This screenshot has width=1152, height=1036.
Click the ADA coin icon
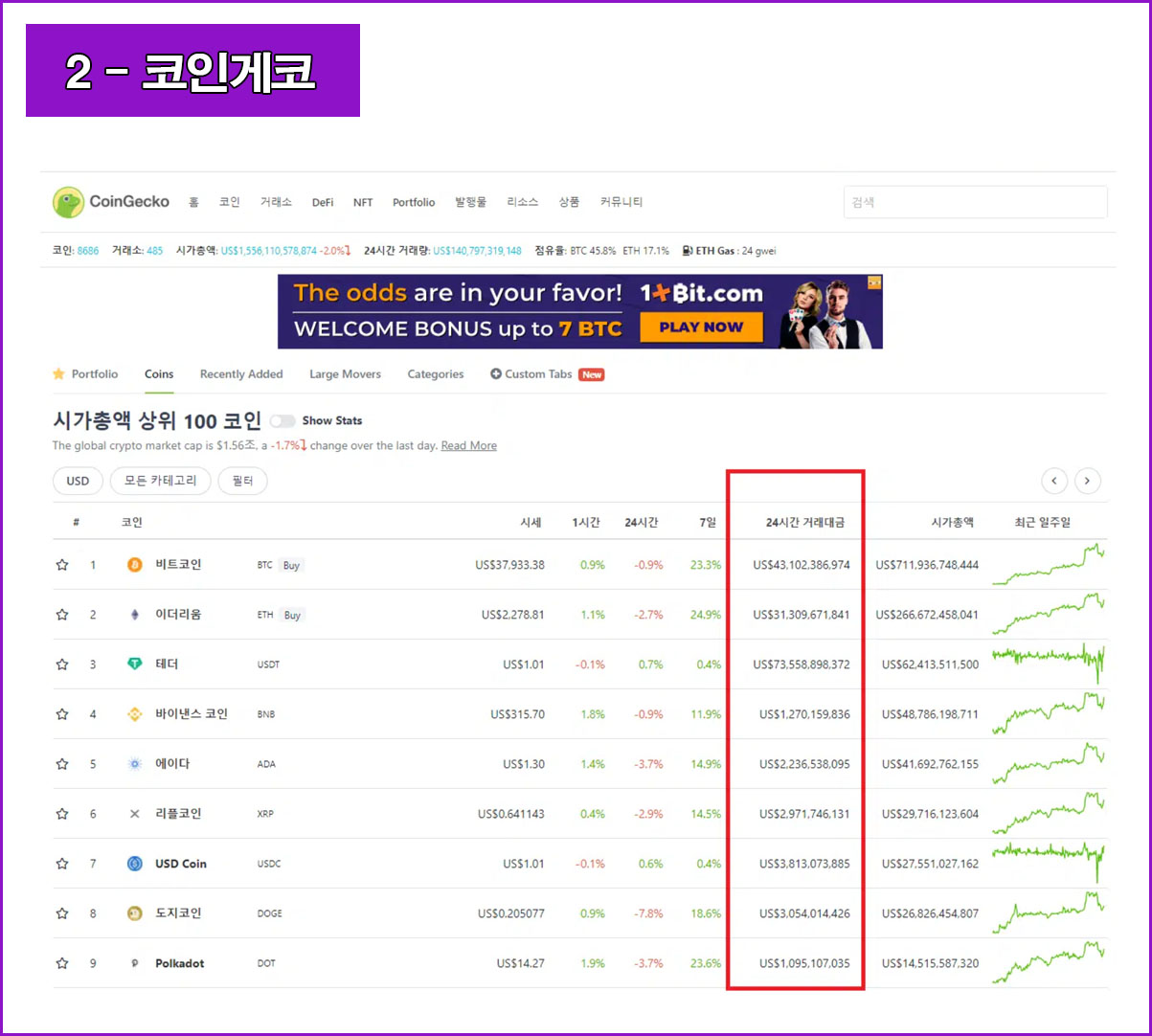[135, 764]
